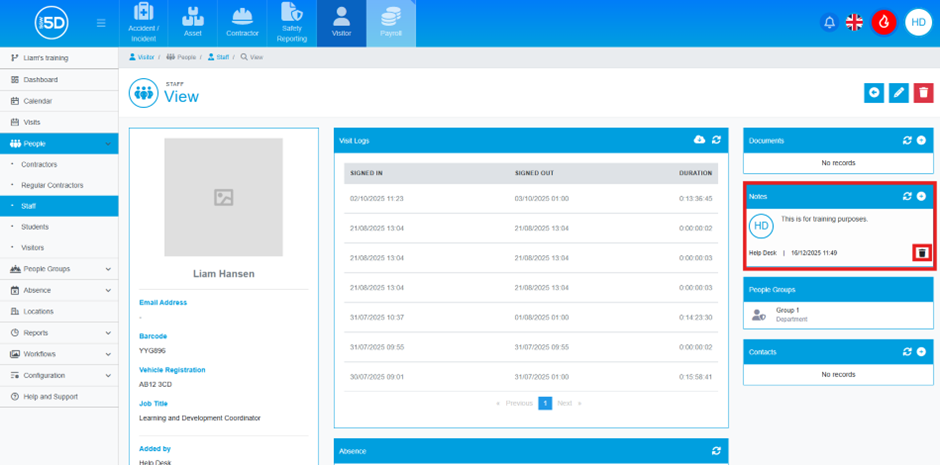Open the Payroll module tab
Screen dimensions: 940x465
click(390, 24)
